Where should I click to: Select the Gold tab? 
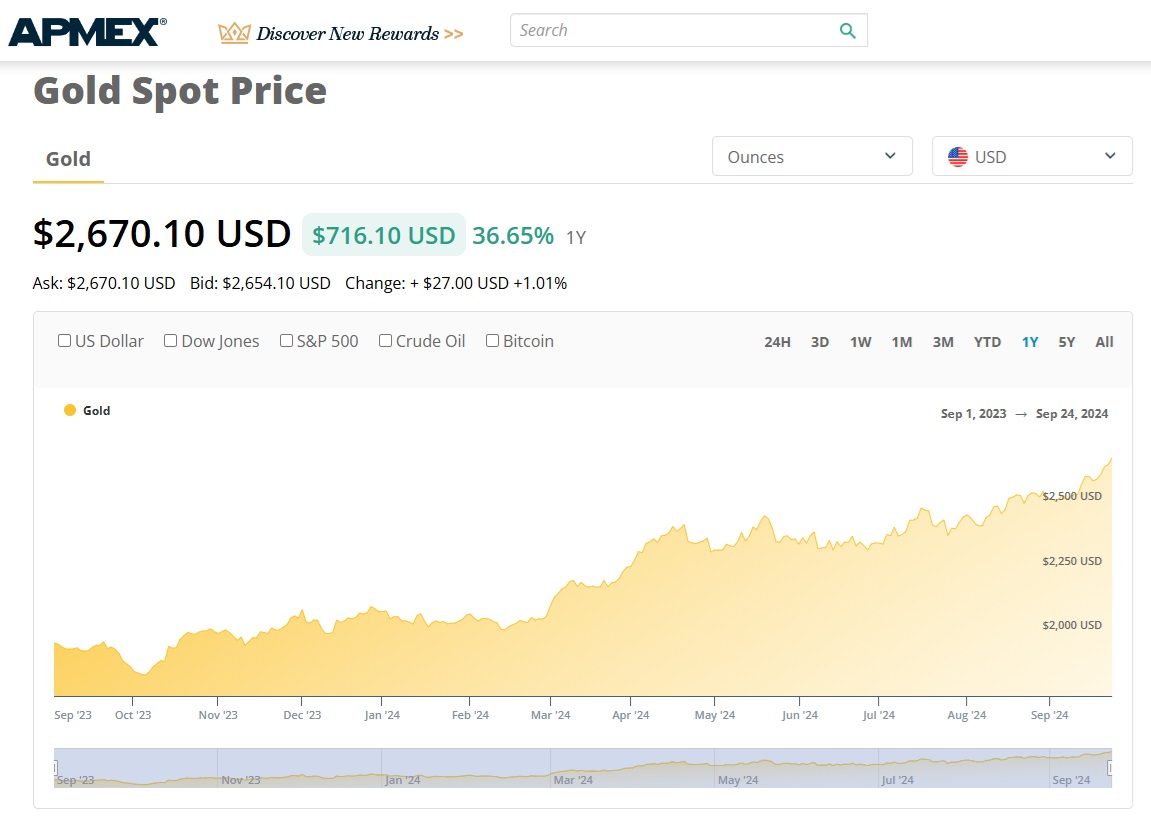(x=68, y=159)
